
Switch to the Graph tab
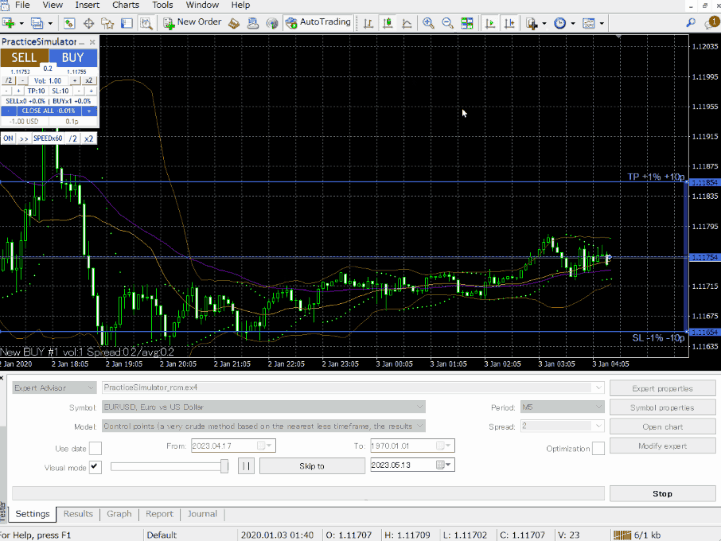point(119,514)
